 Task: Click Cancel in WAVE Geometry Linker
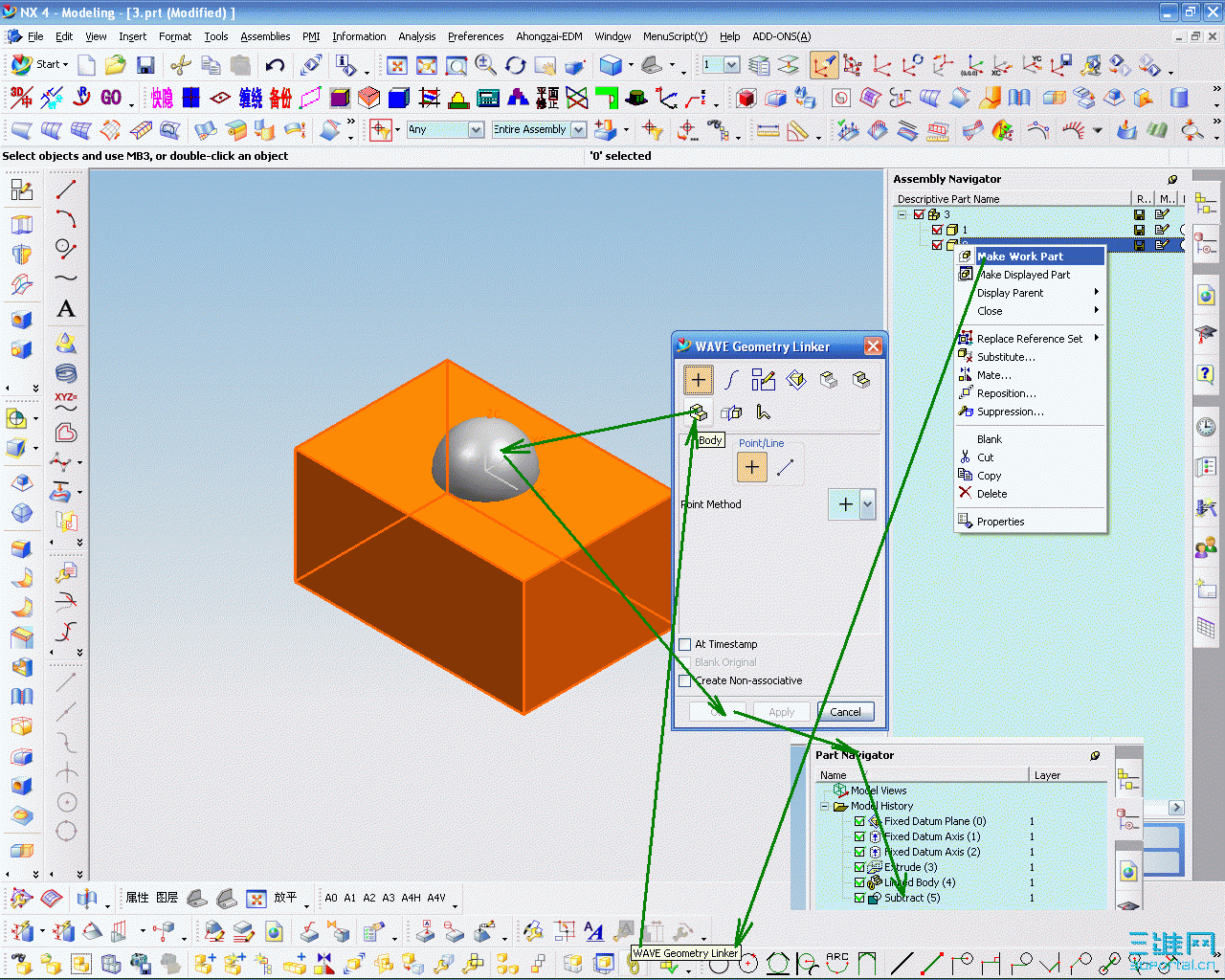point(845,712)
